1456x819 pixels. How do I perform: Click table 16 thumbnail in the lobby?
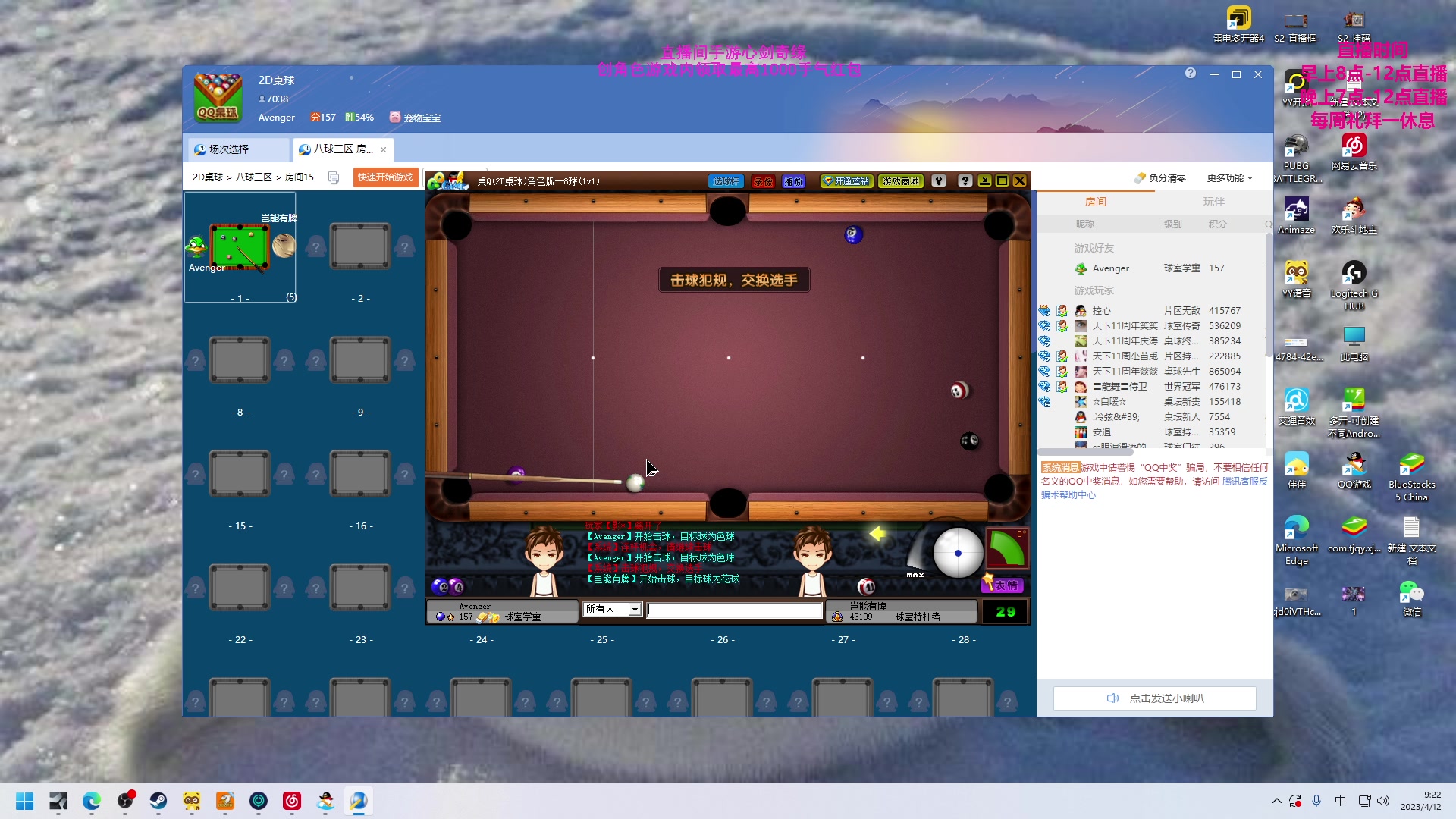point(360,474)
